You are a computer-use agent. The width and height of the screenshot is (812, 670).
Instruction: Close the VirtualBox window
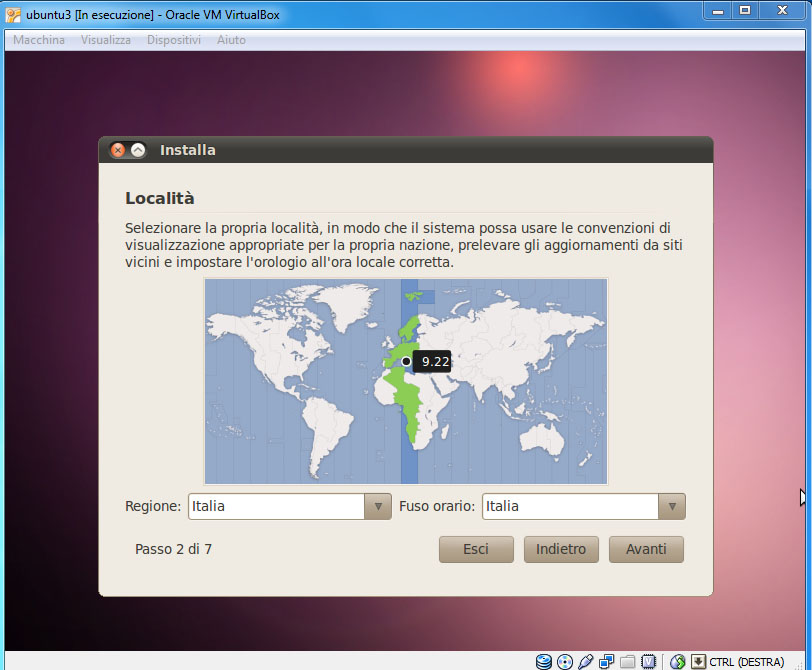782,11
